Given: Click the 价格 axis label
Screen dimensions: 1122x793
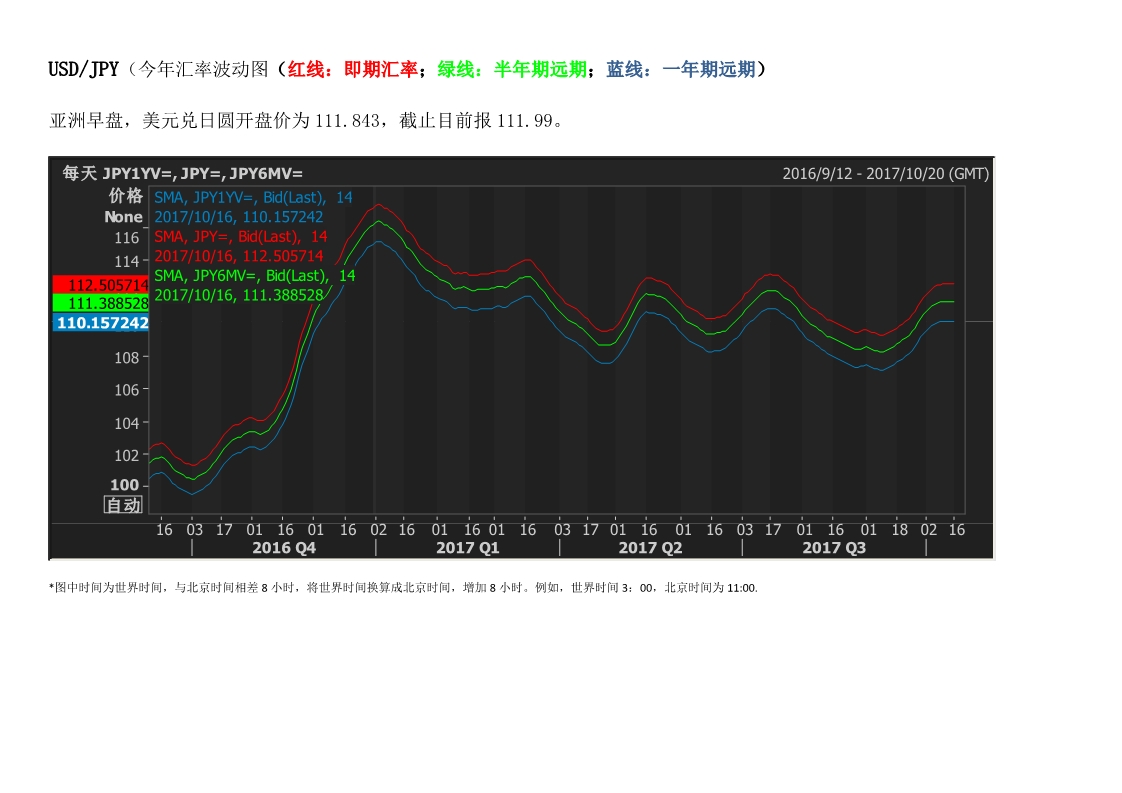Looking at the screenshot, I should (125, 195).
